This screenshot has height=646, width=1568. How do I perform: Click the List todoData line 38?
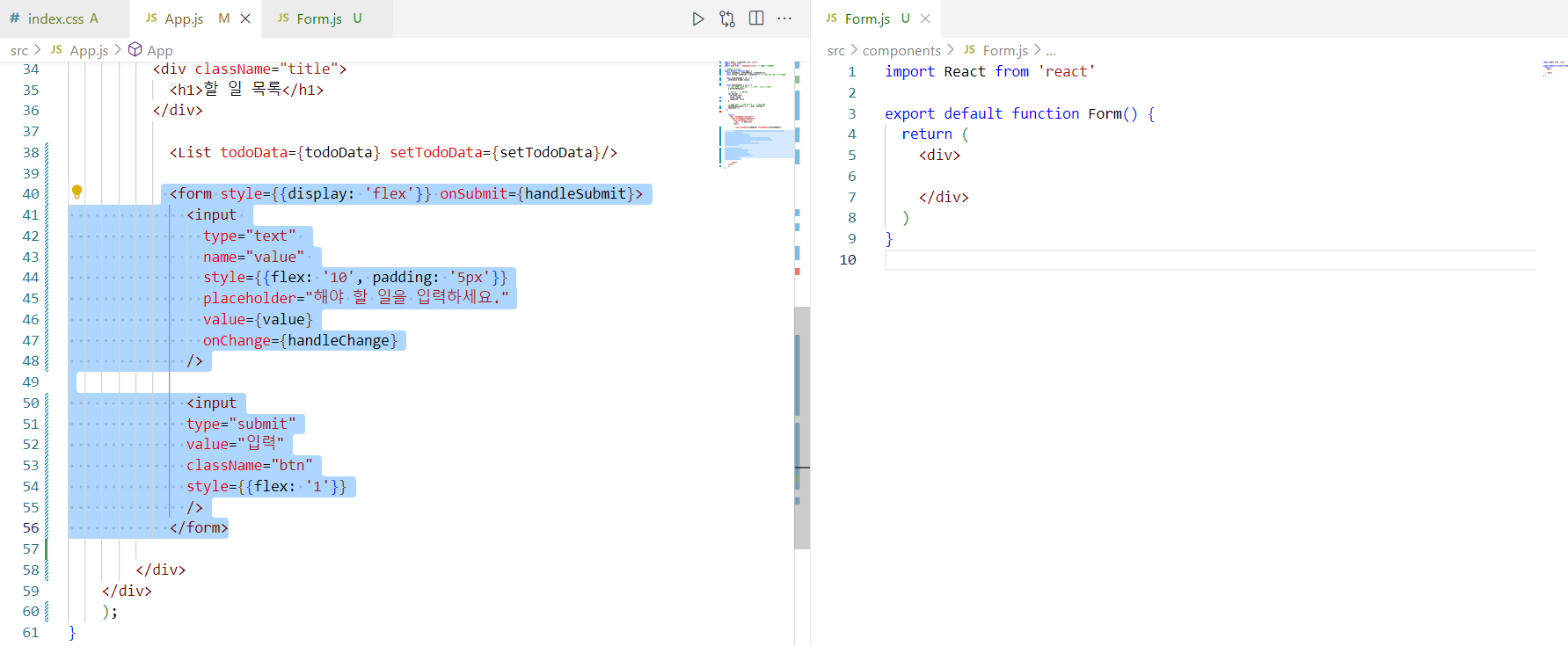(393, 152)
